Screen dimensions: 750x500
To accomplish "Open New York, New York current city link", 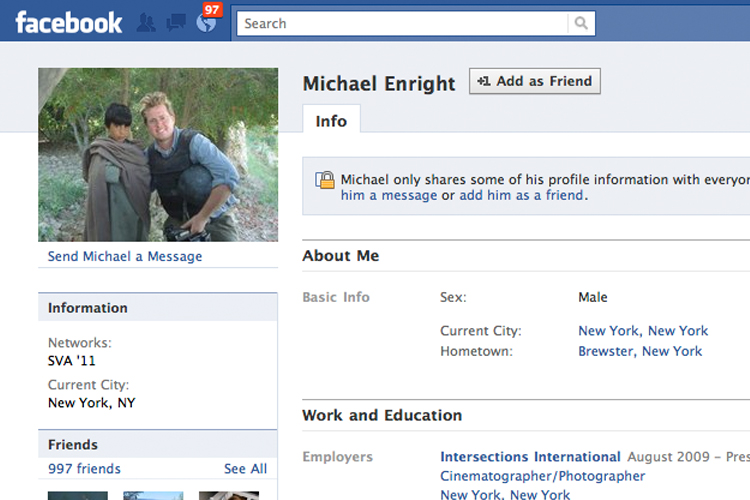I will point(643,331).
